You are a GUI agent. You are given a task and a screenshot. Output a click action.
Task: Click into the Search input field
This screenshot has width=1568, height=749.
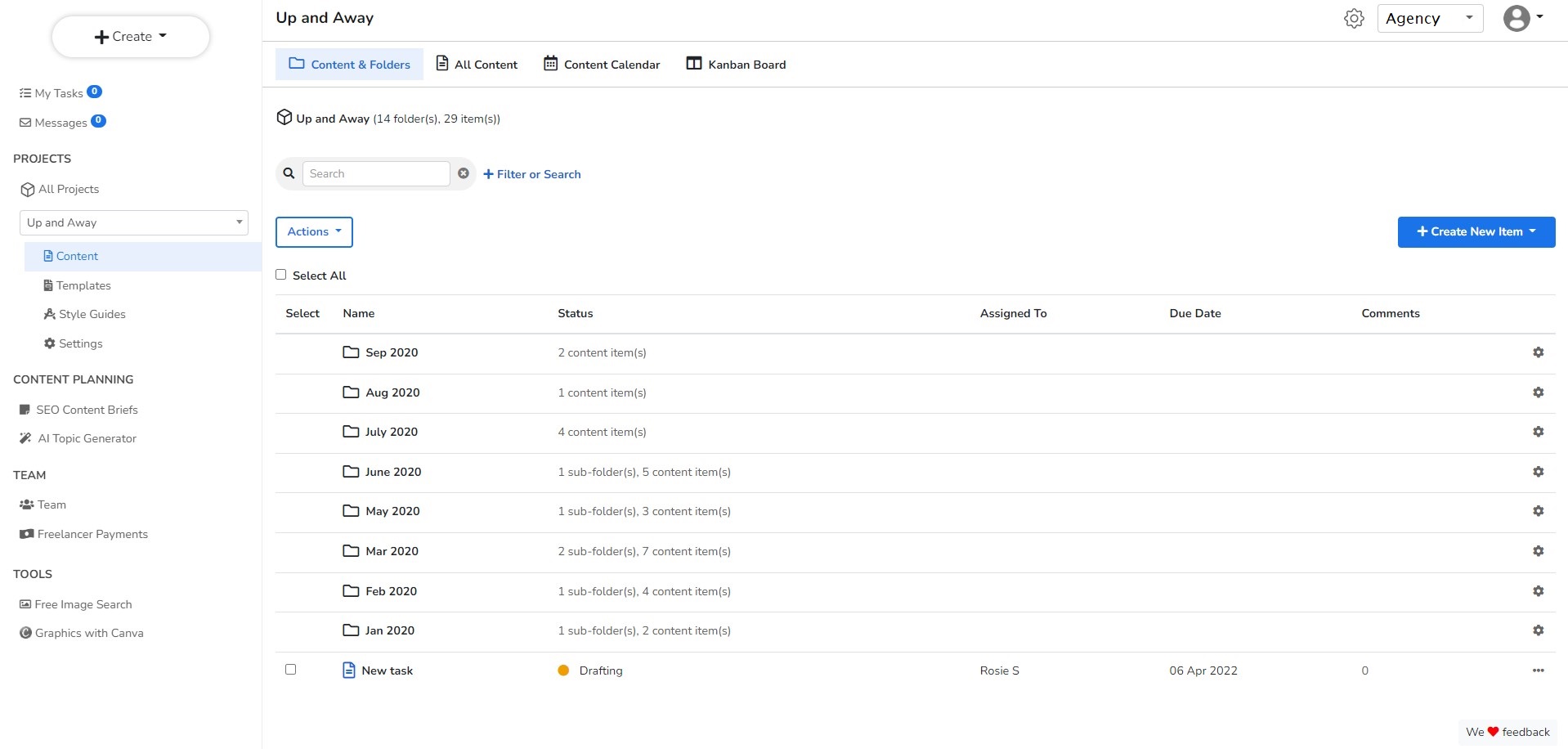pyautogui.click(x=376, y=173)
